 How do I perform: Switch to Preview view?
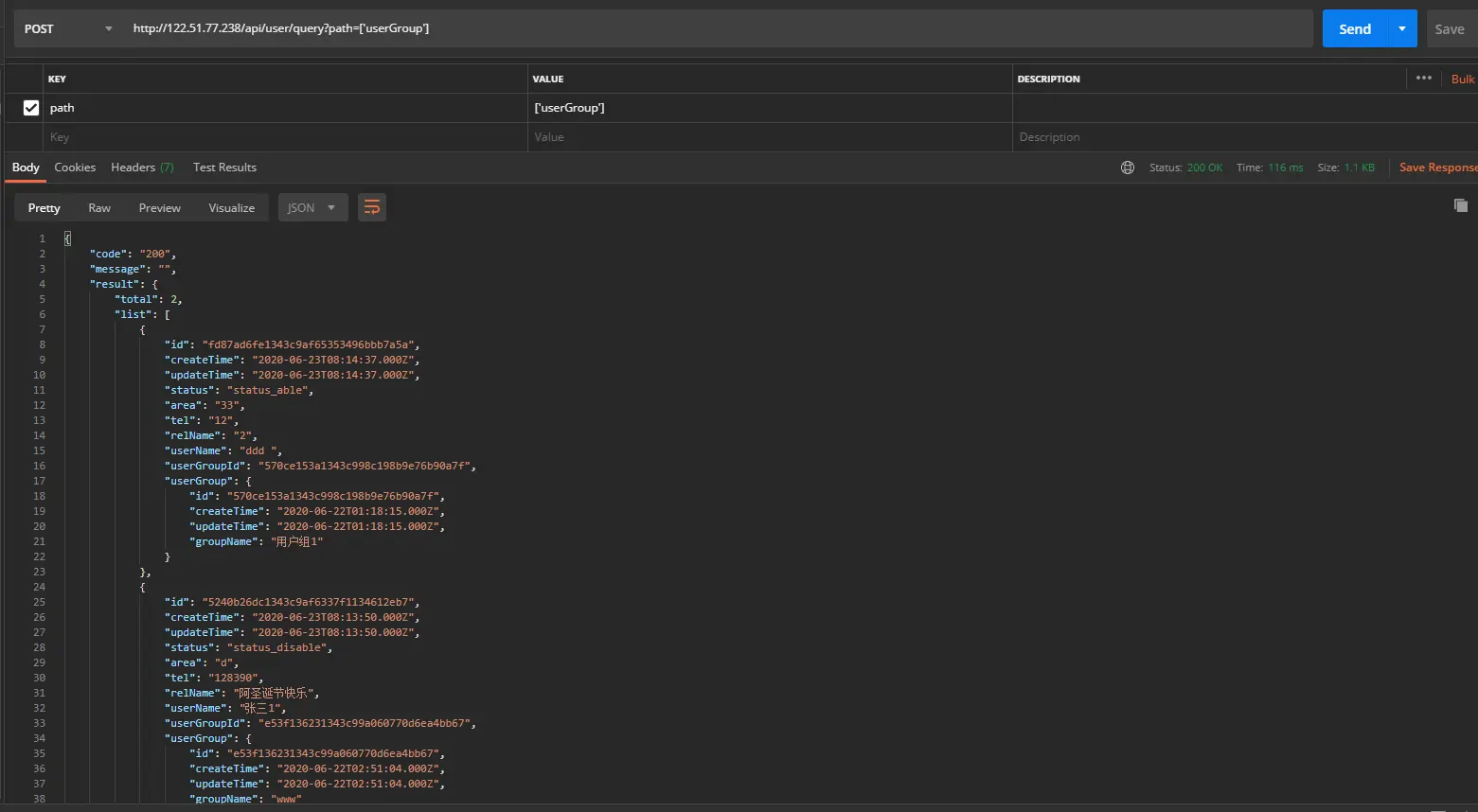tap(159, 207)
